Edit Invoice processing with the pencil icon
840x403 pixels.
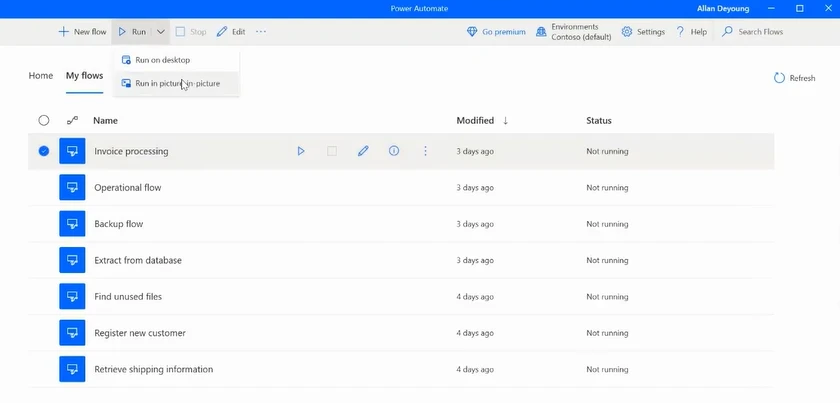point(363,151)
